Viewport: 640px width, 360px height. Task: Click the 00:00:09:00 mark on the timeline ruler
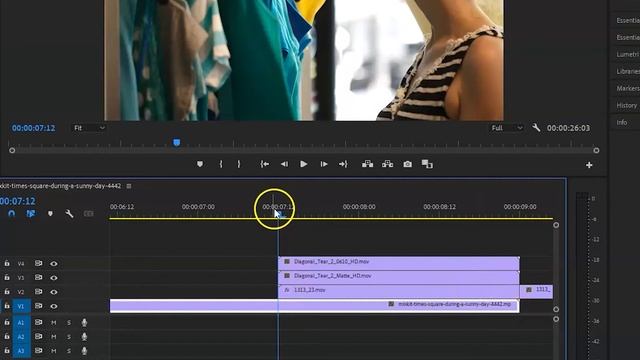520,207
